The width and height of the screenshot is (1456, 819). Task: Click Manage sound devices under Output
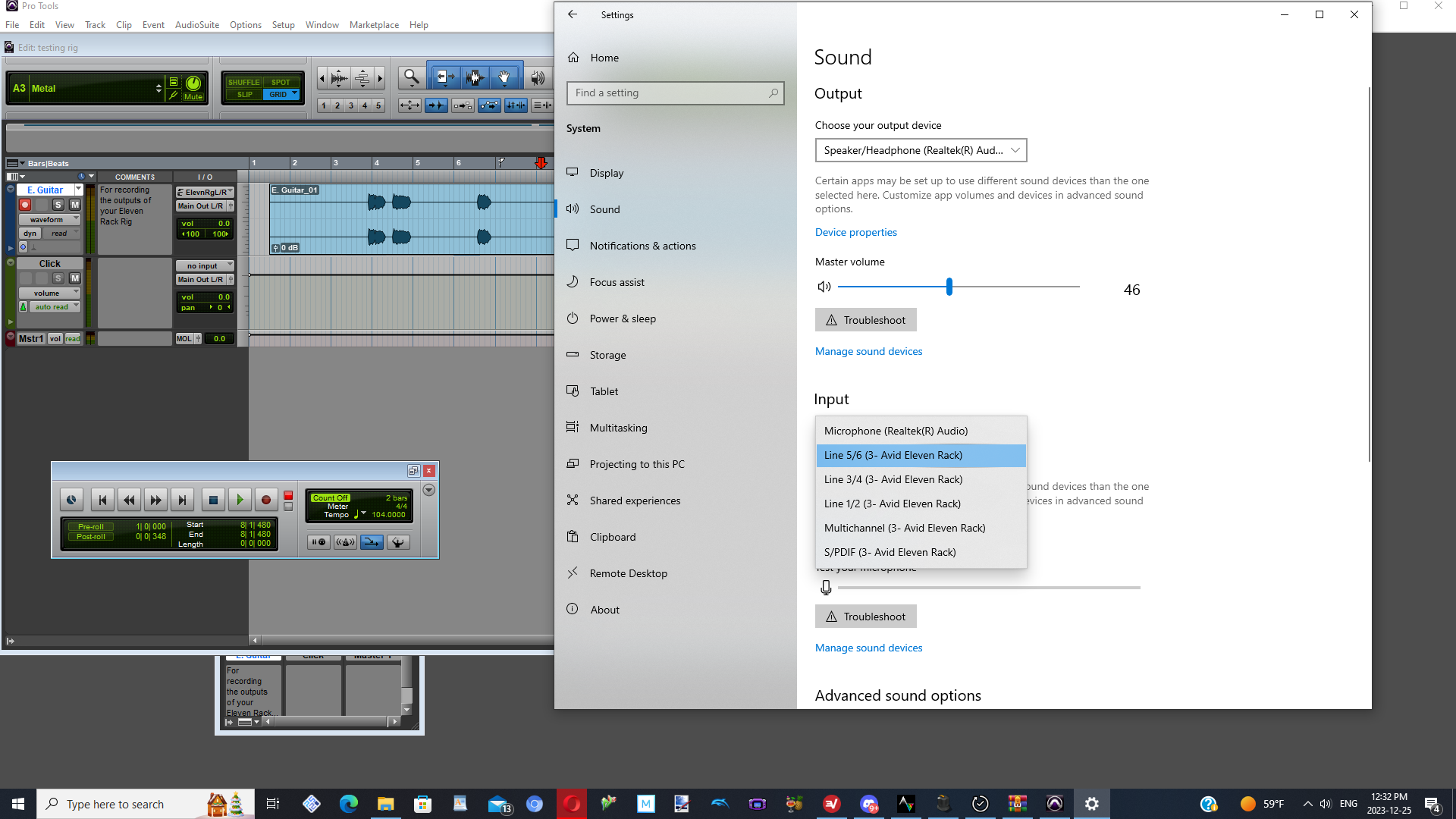(x=868, y=351)
